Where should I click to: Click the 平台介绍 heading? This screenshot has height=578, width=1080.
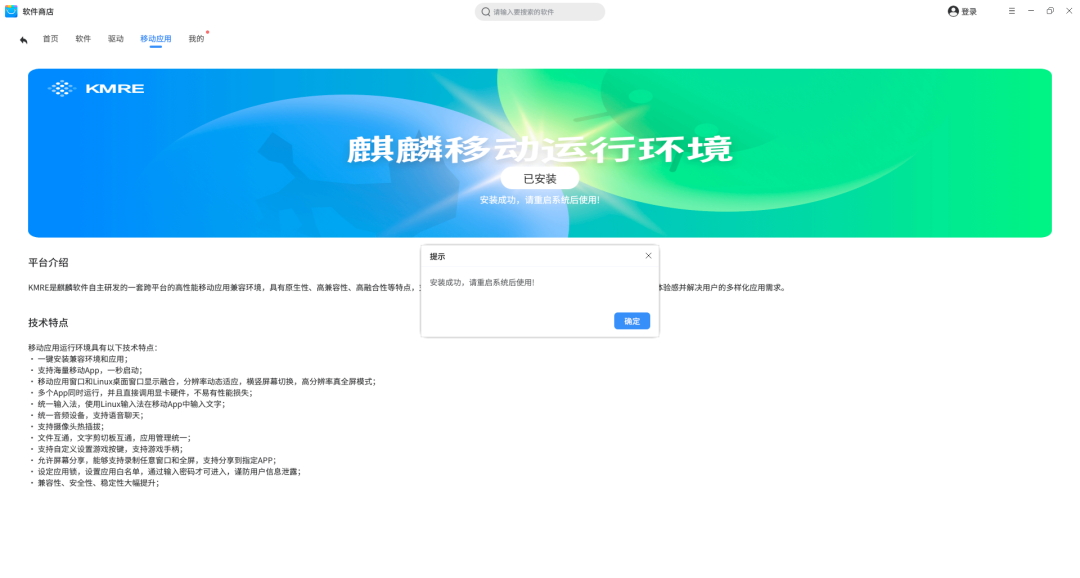click(48, 262)
